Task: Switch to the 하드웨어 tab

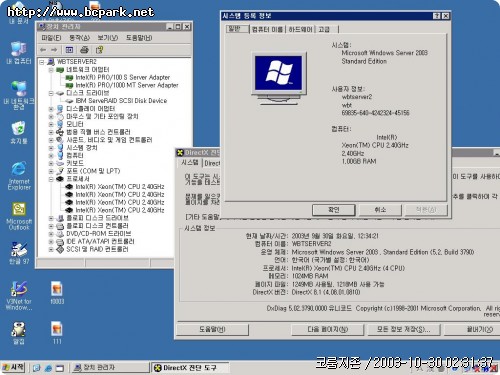Action: coord(300,29)
